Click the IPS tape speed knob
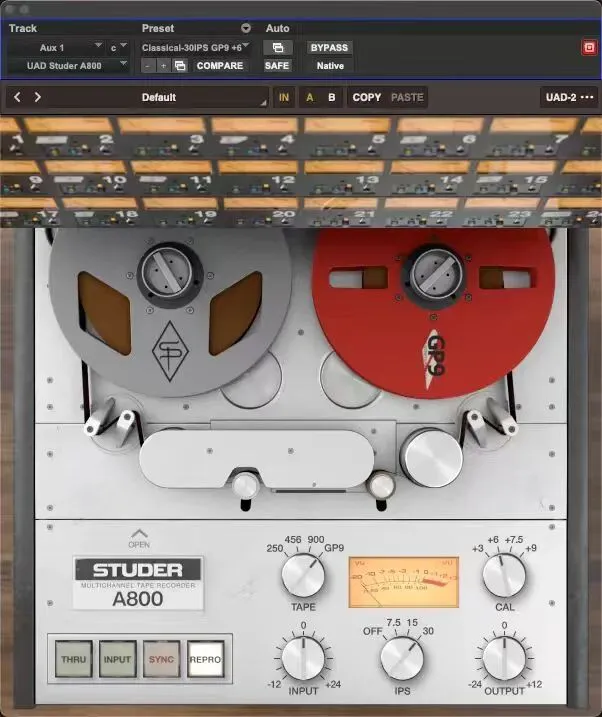 402,658
